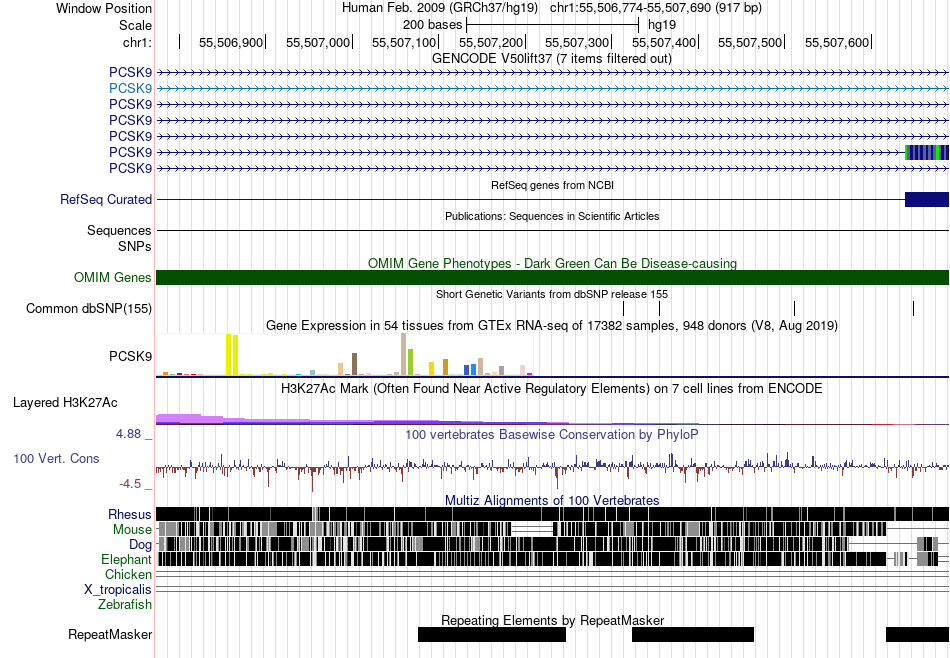Click the chr1: ruler label
The height and width of the screenshot is (658, 950).
tap(137, 42)
